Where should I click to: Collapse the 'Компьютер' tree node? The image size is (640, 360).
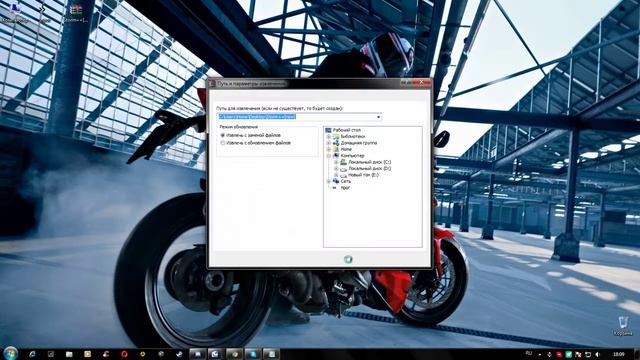pyautogui.click(x=329, y=156)
